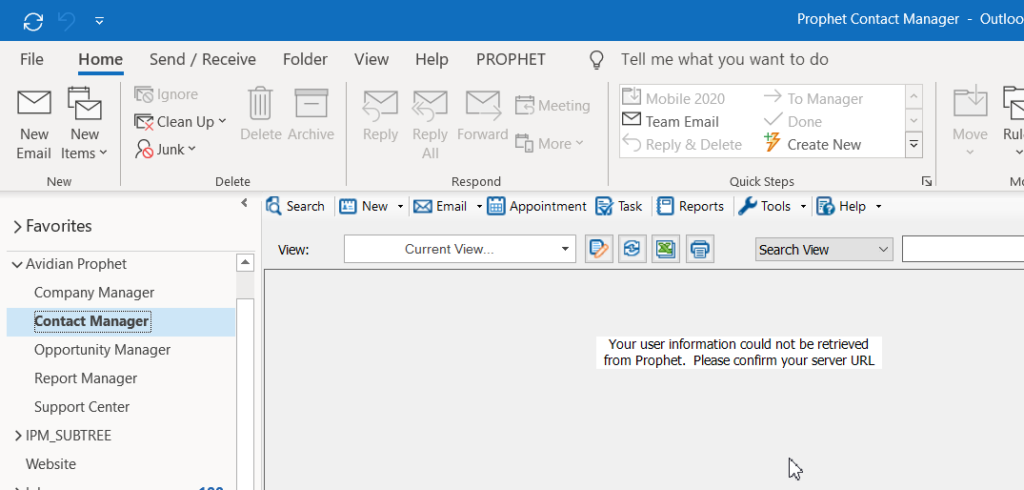The height and width of the screenshot is (490, 1024).
Task: Click the print view icon
Action: [700, 249]
